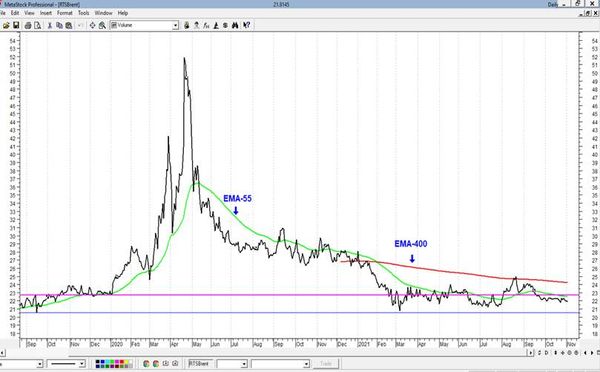
Task: Click the Save diskette icon
Action: pyautogui.click(x=16, y=25)
